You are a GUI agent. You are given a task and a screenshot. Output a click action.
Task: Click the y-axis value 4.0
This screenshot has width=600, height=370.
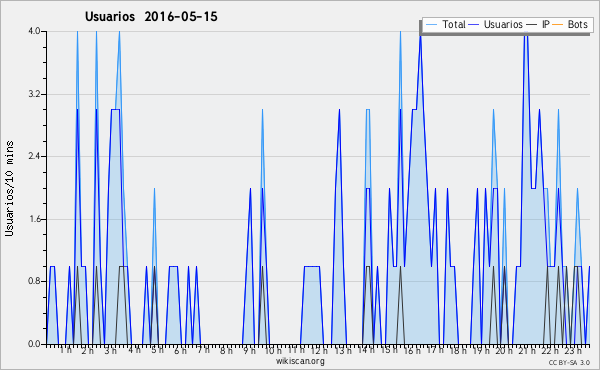tap(34, 31)
